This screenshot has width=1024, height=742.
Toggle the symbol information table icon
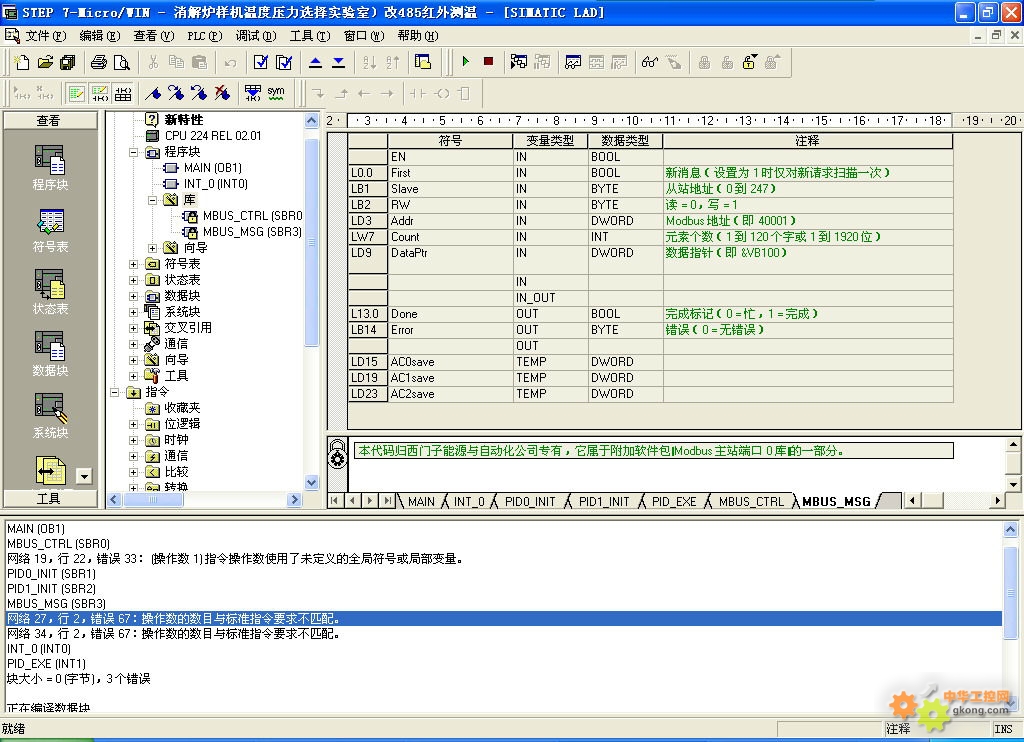point(123,93)
